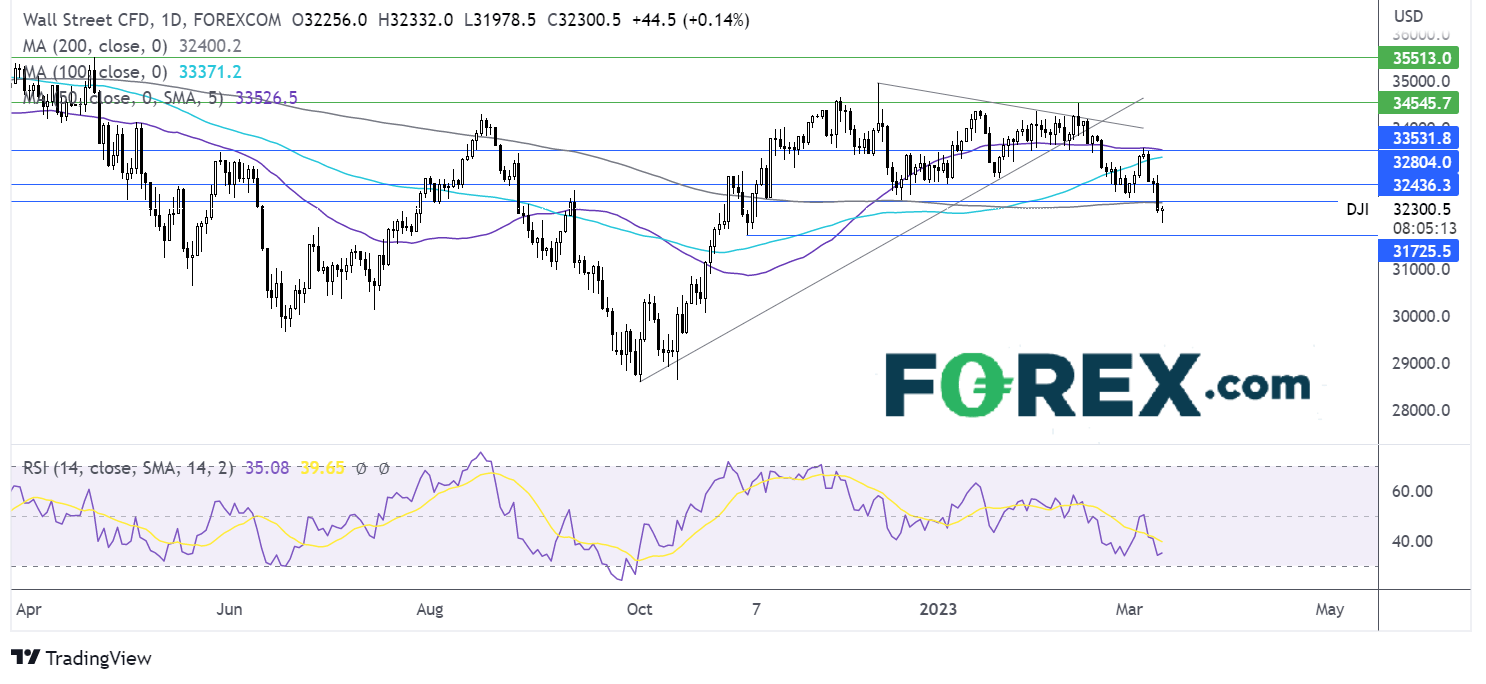Click the current price 32300.5 on the axis
The image size is (1486, 684).
click(1422, 209)
